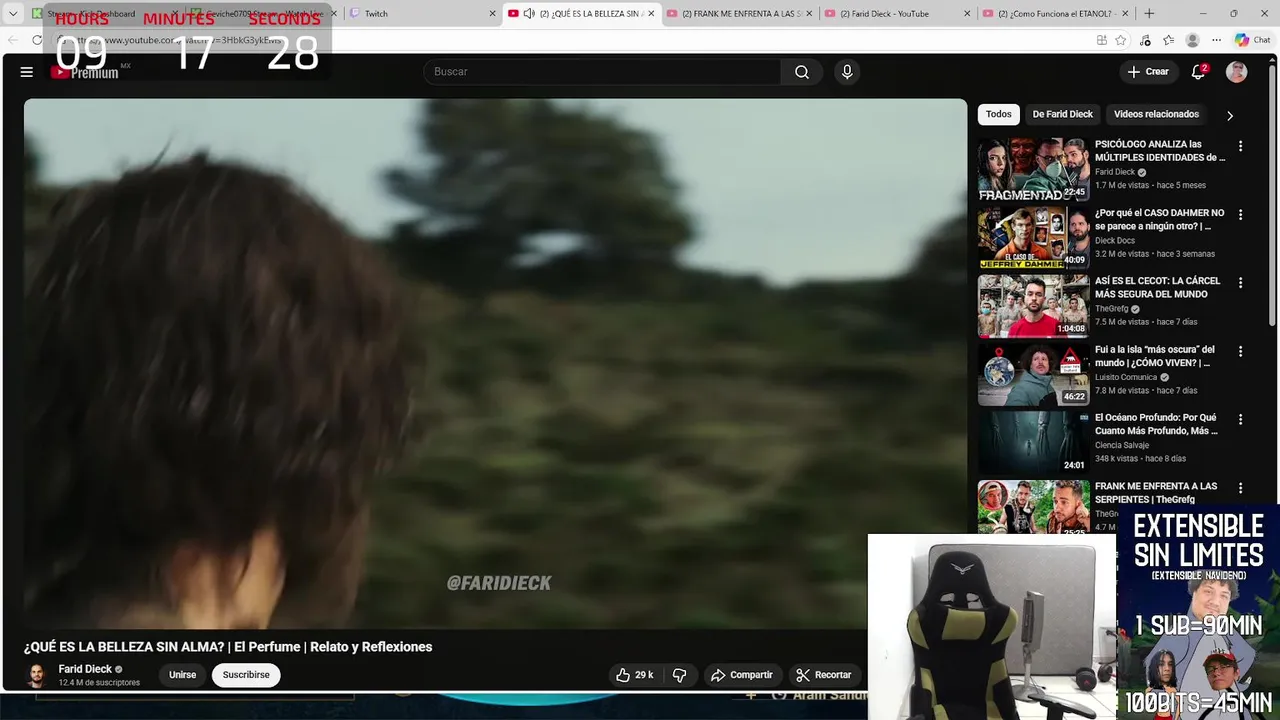Open the FRANK ME ENFRENTA A LAS SERPIENTES thumbnail
Screen dimensions: 1280x720
click(x=1033, y=507)
